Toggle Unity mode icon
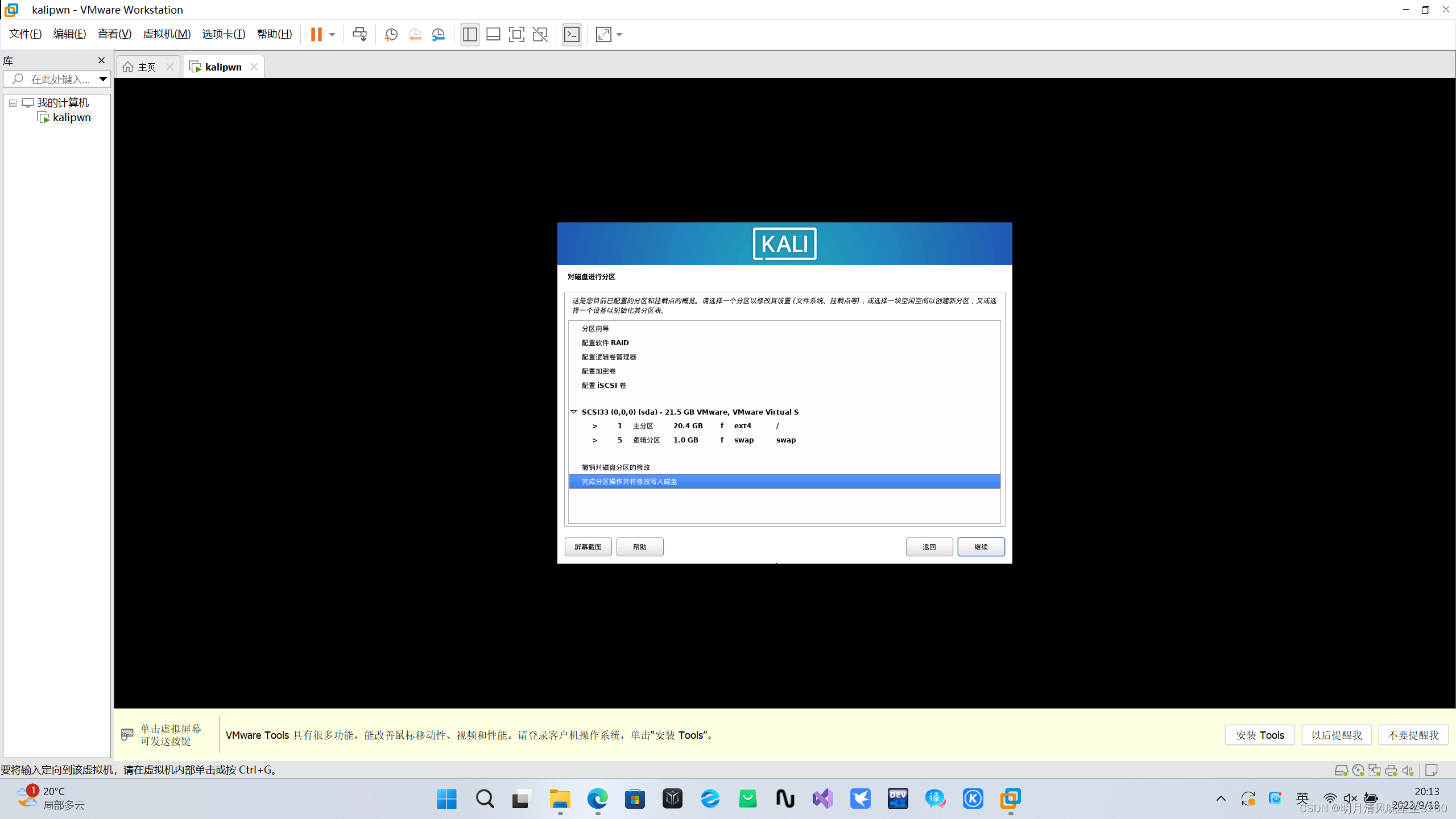This screenshot has width=1456, height=819. (540, 35)
